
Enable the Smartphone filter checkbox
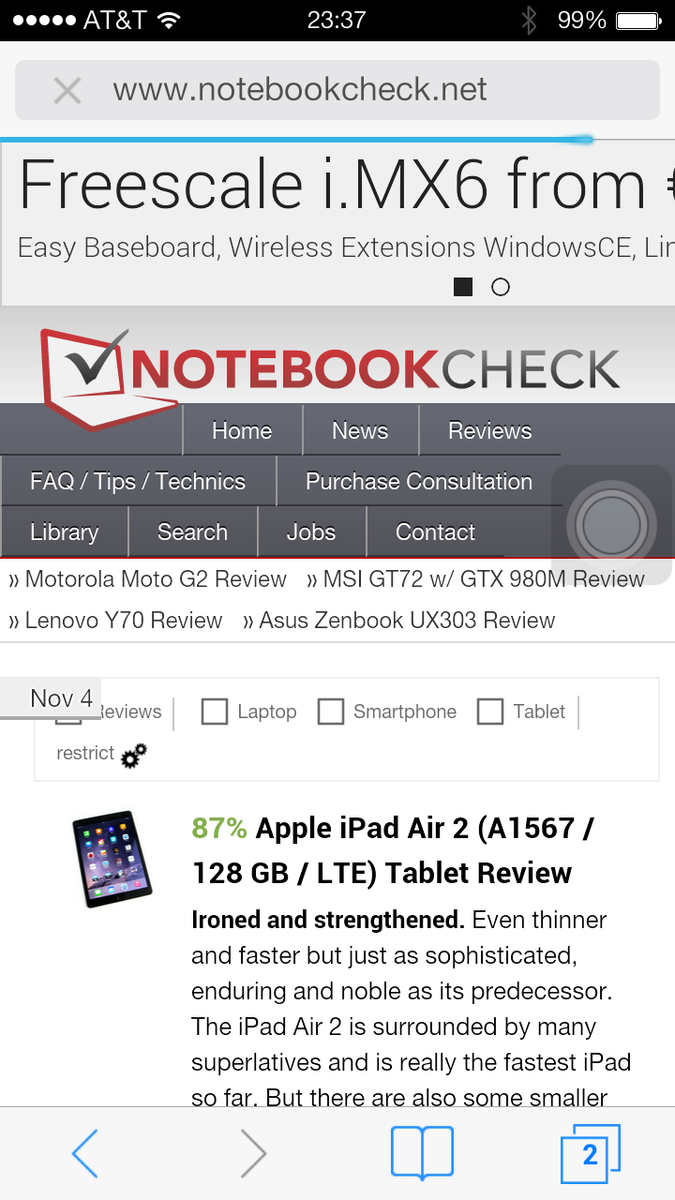tap(331, 711)
